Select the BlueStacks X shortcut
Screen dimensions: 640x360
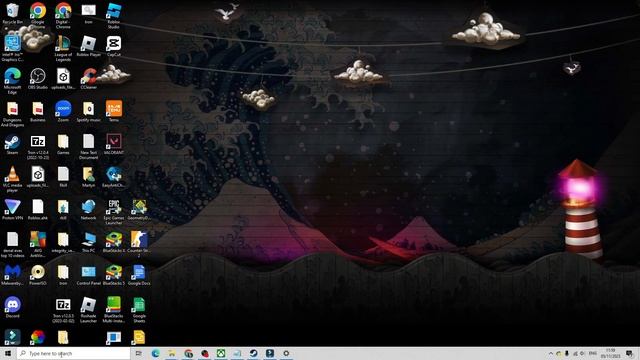[x=113, y=242]
